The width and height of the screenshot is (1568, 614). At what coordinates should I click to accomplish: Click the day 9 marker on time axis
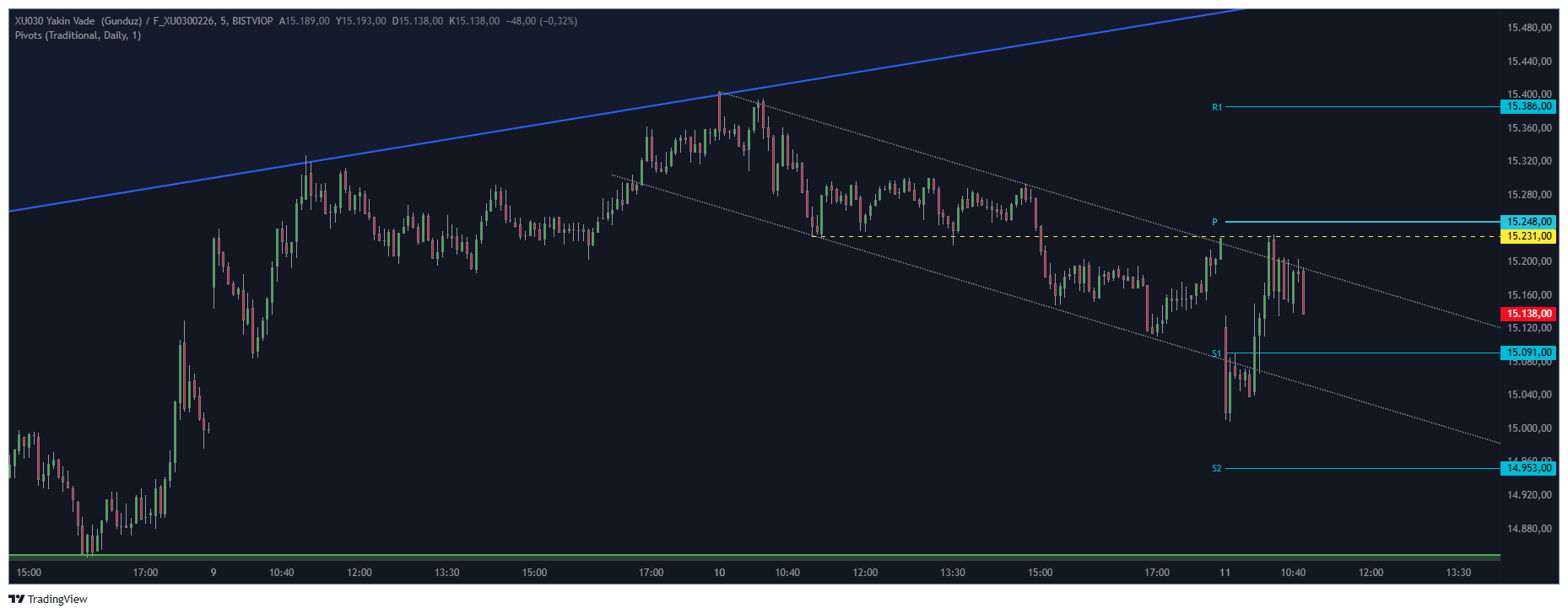pos(214,573)
